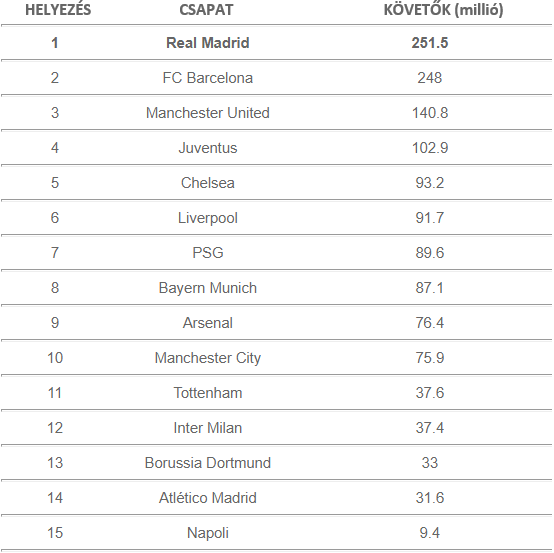Select the Chelsea row name
This screenshot has height=553, width=554.
[x=208, y=183]
